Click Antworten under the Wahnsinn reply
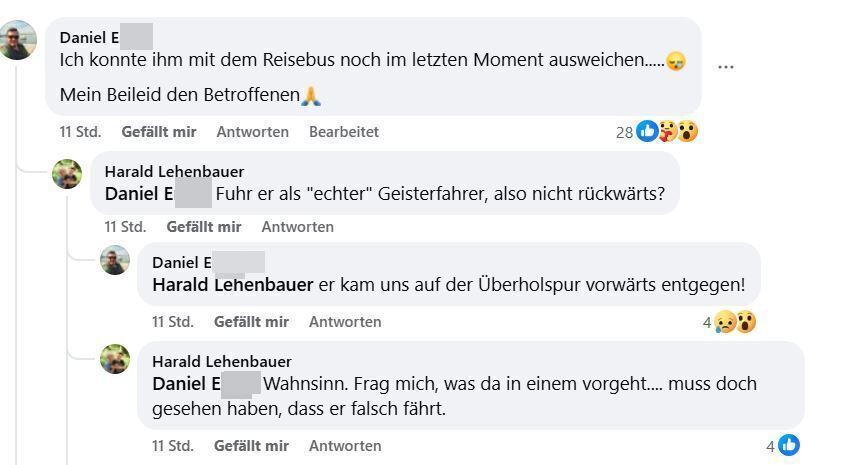The height and width of the screenshot is (465, 841). (345, 446)
